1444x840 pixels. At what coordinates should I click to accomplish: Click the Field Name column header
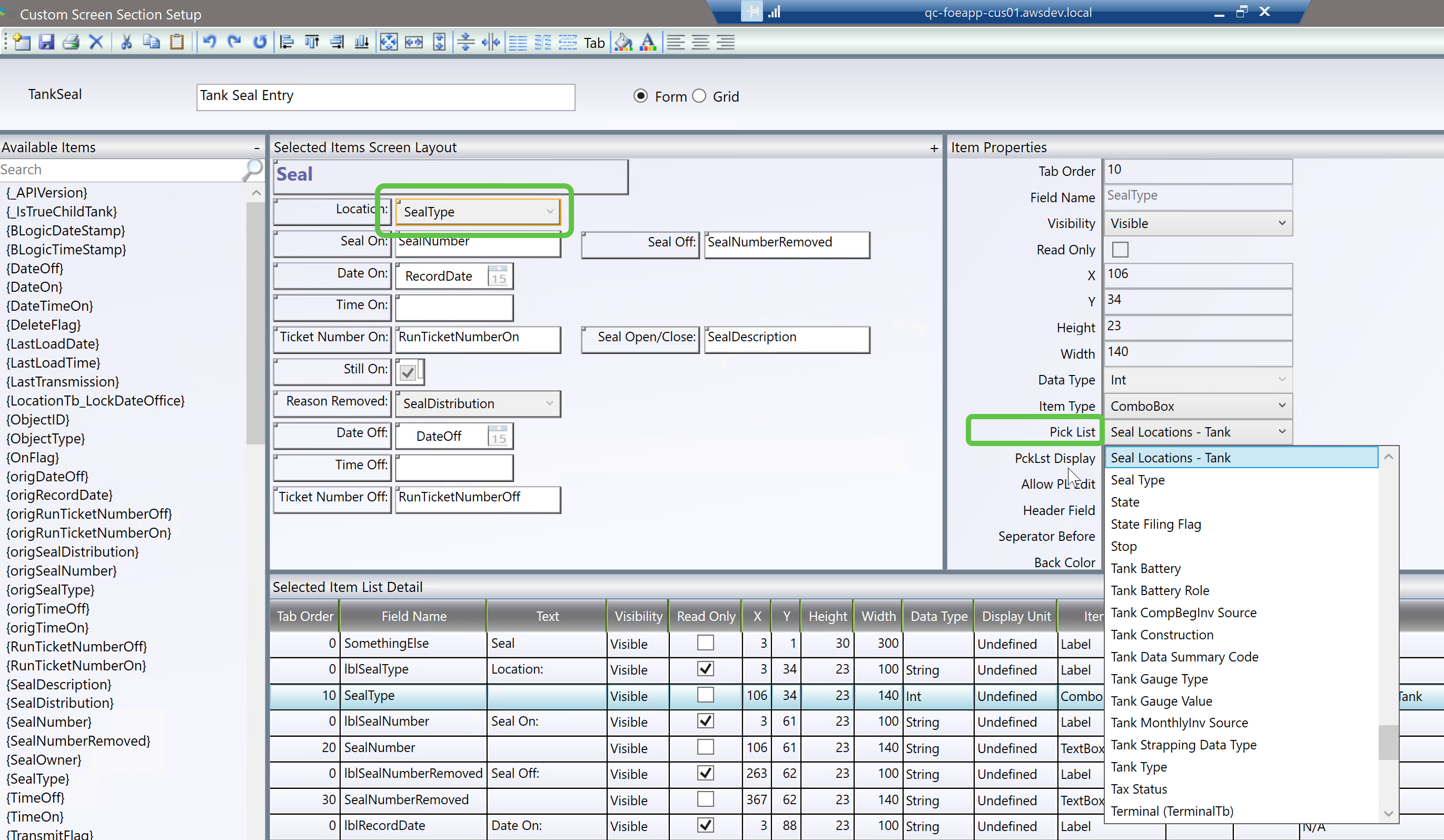click(414, 616)
